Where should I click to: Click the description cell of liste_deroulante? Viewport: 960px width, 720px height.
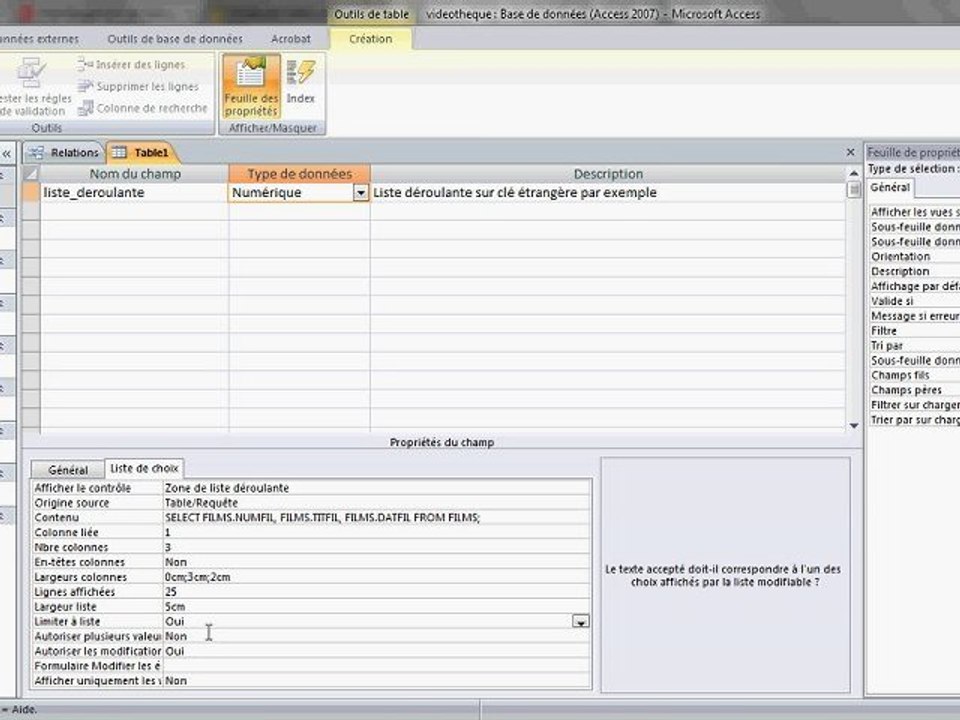tap(607, 192)
